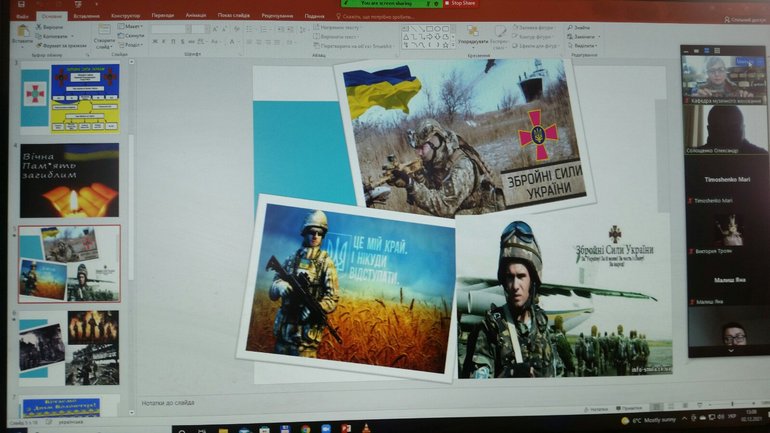Click Find (Знайти) search command
Screen dimensions: 770x433
(x=579, y=27)
